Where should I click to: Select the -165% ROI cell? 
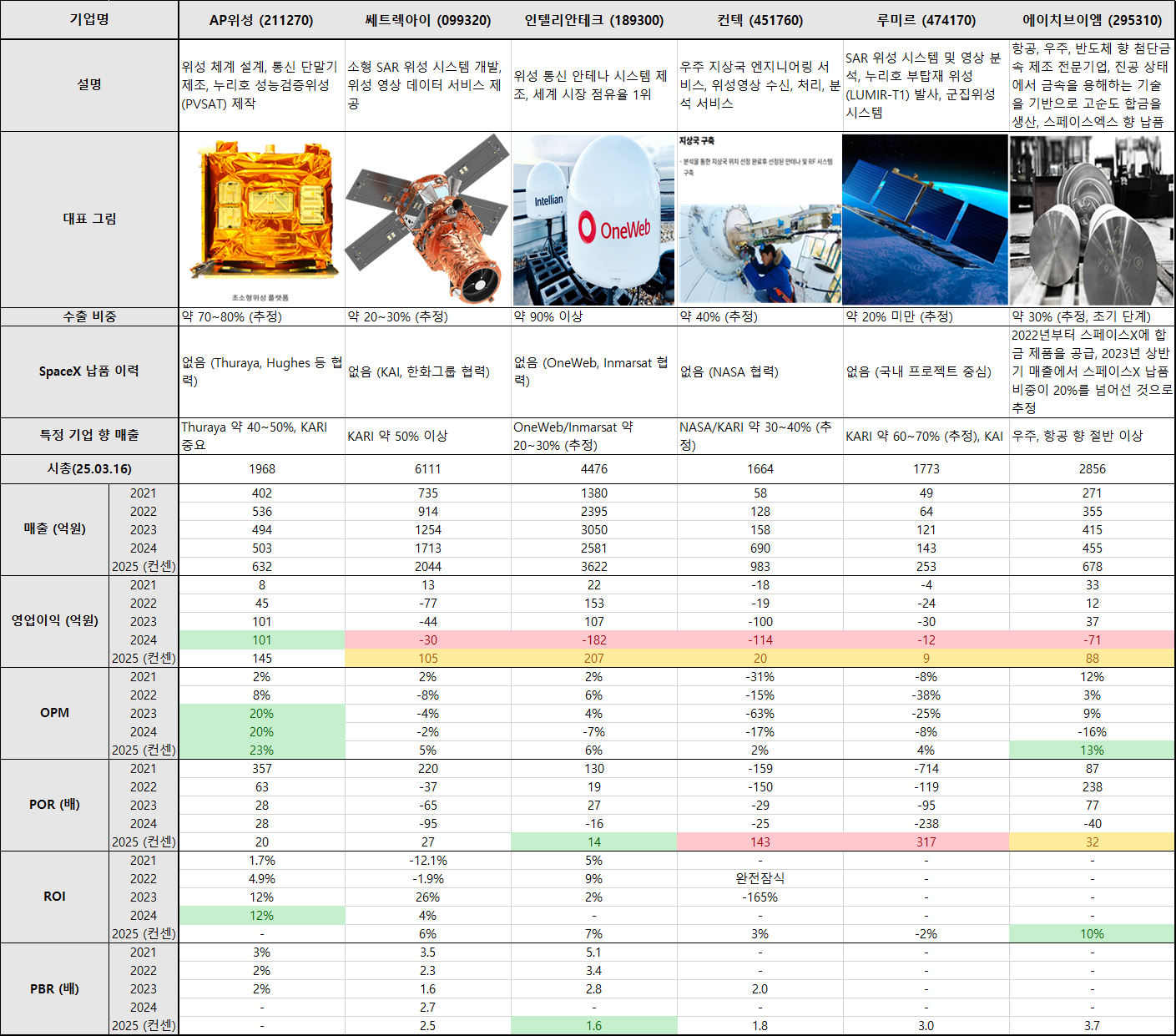[x=760, y=897]
